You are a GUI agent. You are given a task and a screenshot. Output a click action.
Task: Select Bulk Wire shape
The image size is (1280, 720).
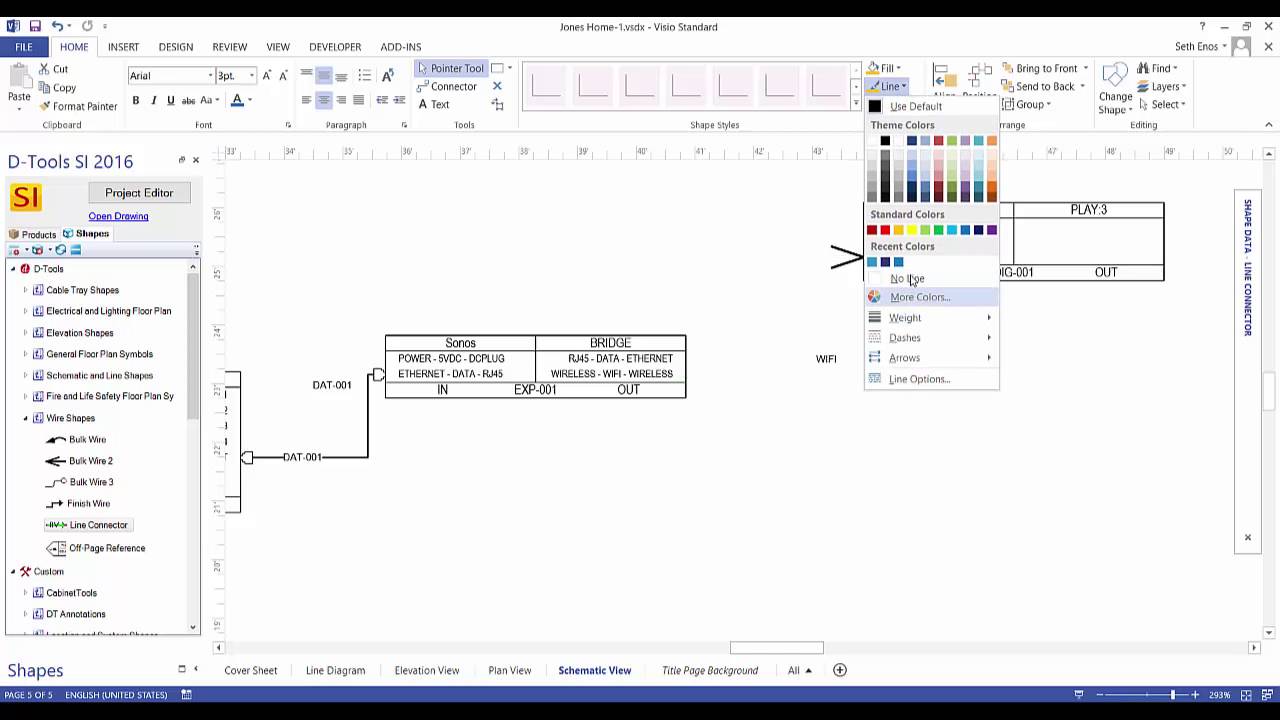76,440
